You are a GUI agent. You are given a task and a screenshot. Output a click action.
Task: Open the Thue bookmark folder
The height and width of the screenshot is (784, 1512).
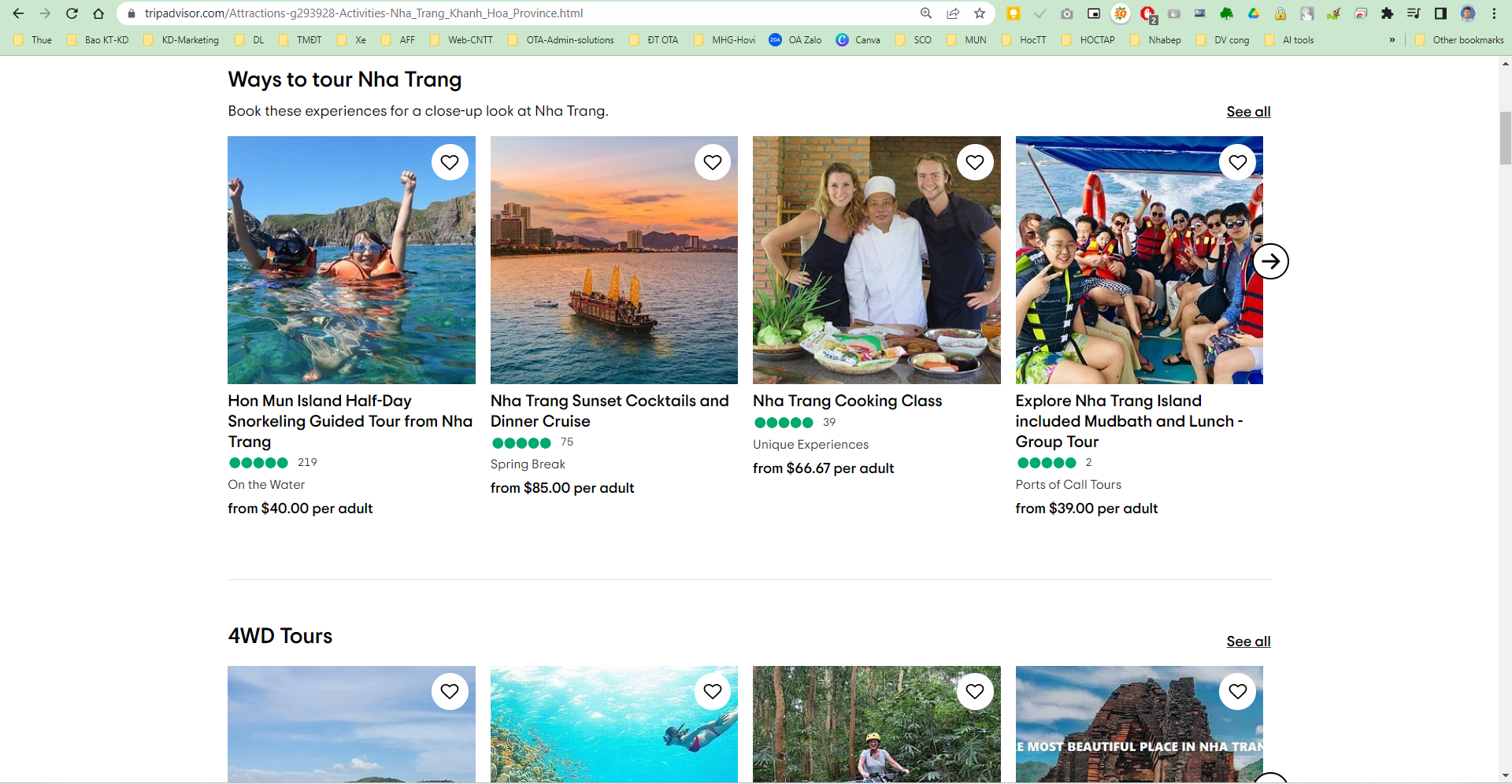[33, 40]
